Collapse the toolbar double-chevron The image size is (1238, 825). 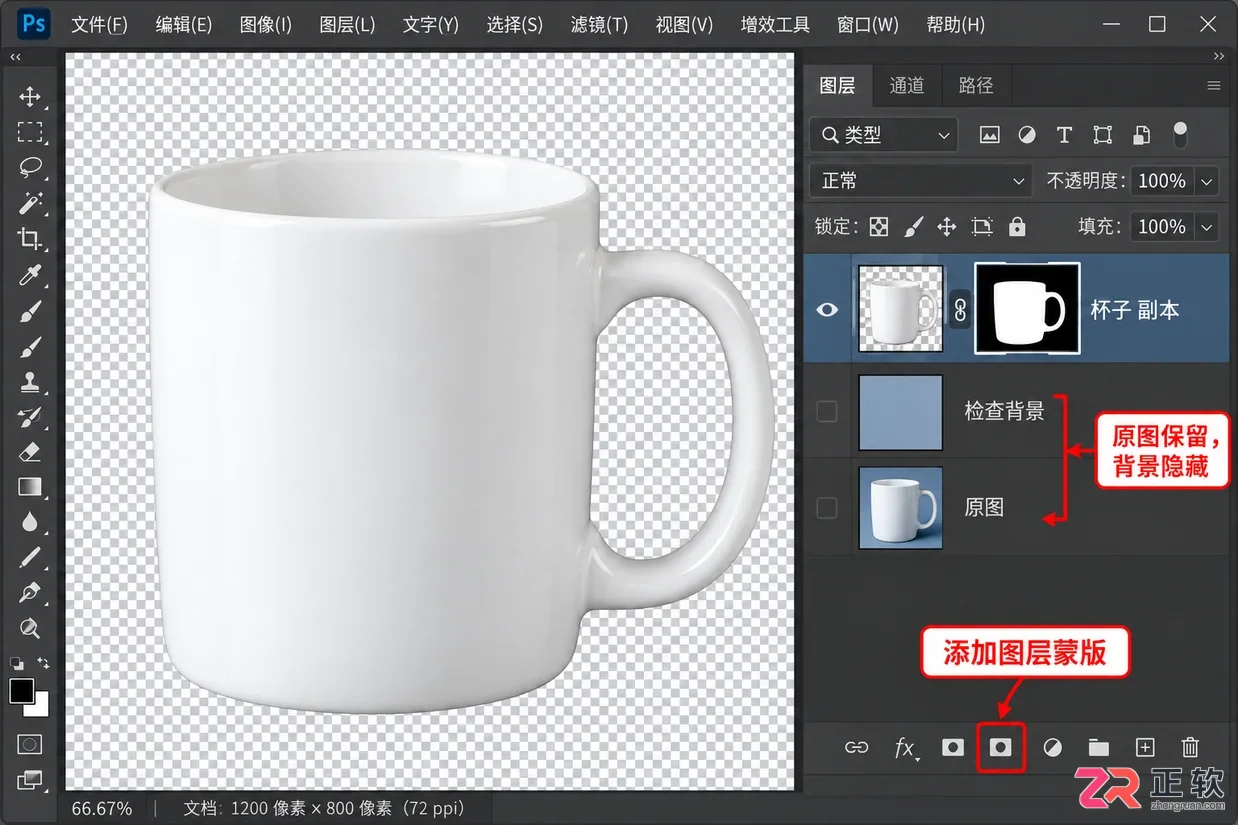15,58
